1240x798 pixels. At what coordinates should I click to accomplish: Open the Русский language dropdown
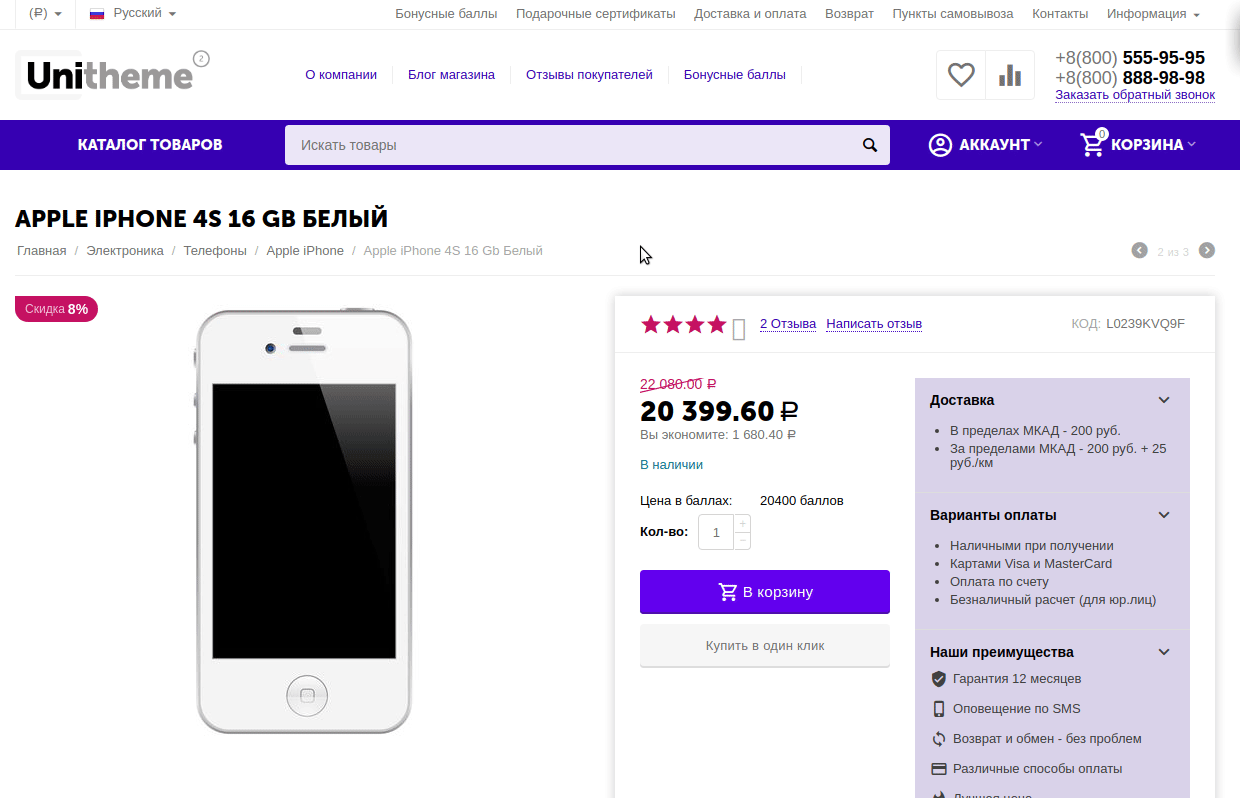pyautogui.click(x=133, y=14)
